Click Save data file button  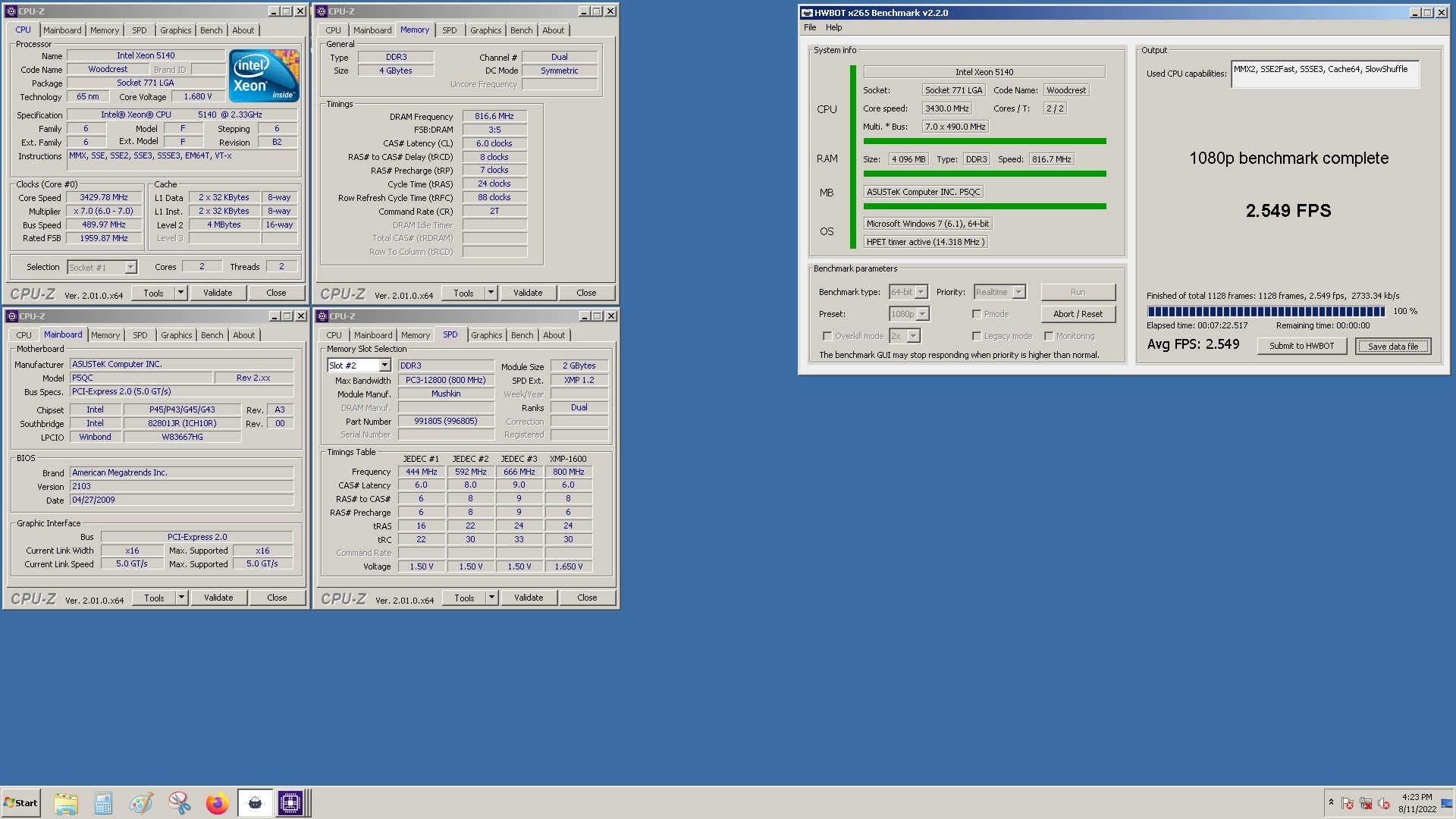pyautogui.click(x=1393, y=347)
